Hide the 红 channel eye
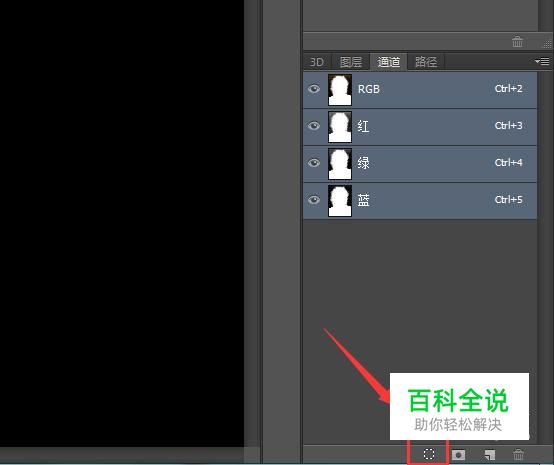Viewport: 554px width, 465px height. tap(314, 126)
